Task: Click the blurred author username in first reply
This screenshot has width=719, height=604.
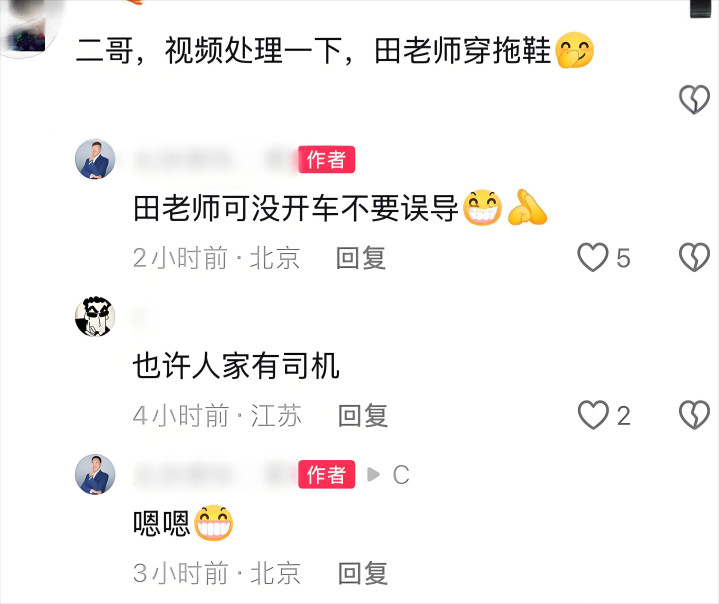Action: (x=215, y=160)
